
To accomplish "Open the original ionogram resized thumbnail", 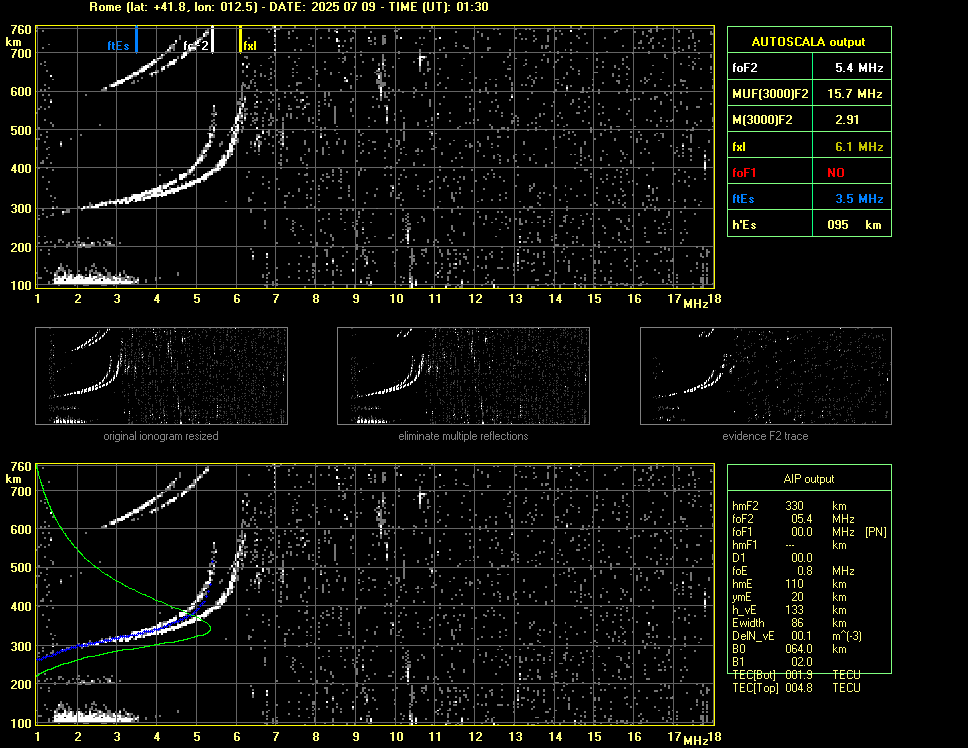I will (161, 376).
